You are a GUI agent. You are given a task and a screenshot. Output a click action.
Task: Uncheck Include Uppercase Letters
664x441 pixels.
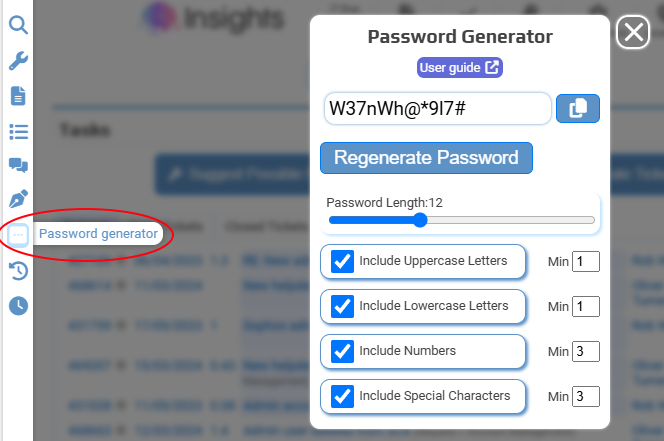point(342,261)
